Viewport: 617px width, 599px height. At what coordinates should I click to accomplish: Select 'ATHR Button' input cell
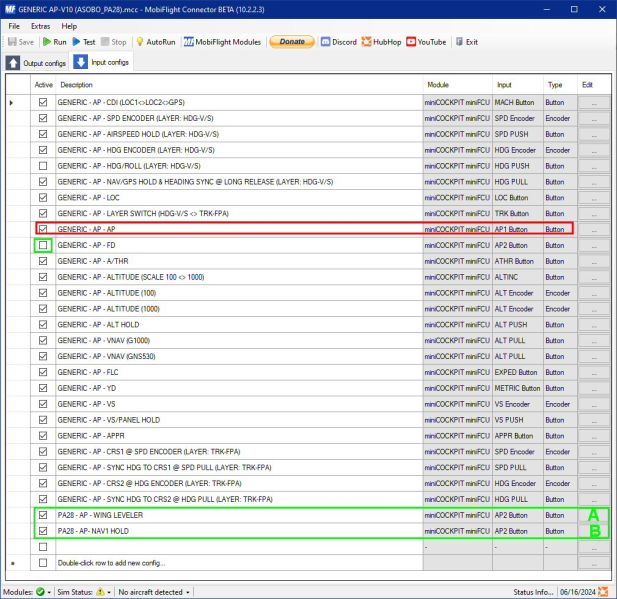tap(518, 261)
